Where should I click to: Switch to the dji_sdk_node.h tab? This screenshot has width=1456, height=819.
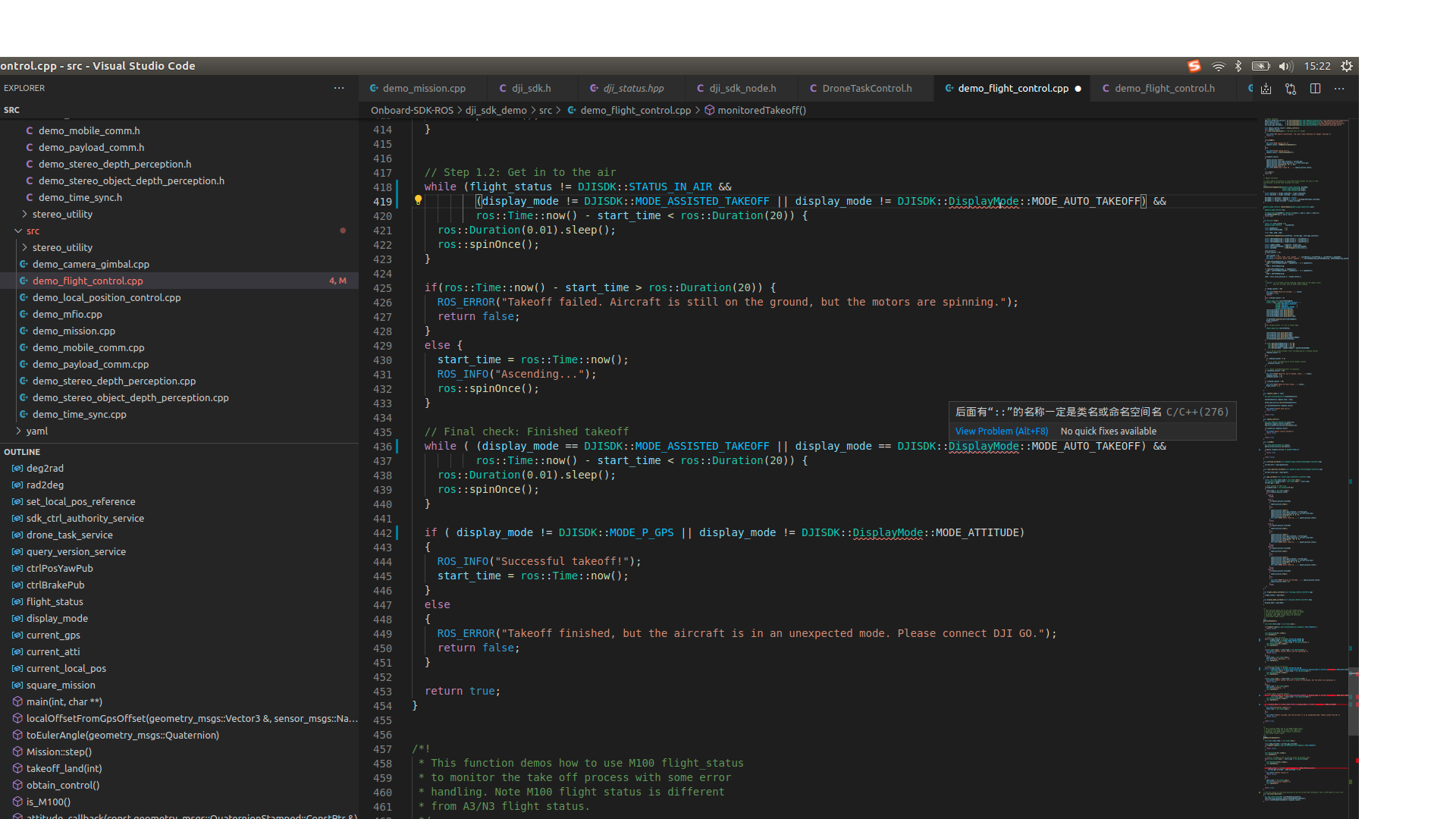point(742,89)
